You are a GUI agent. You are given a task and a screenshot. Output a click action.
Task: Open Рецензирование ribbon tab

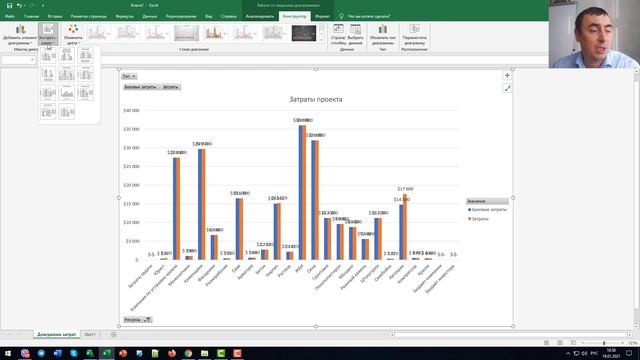(181, 16)
